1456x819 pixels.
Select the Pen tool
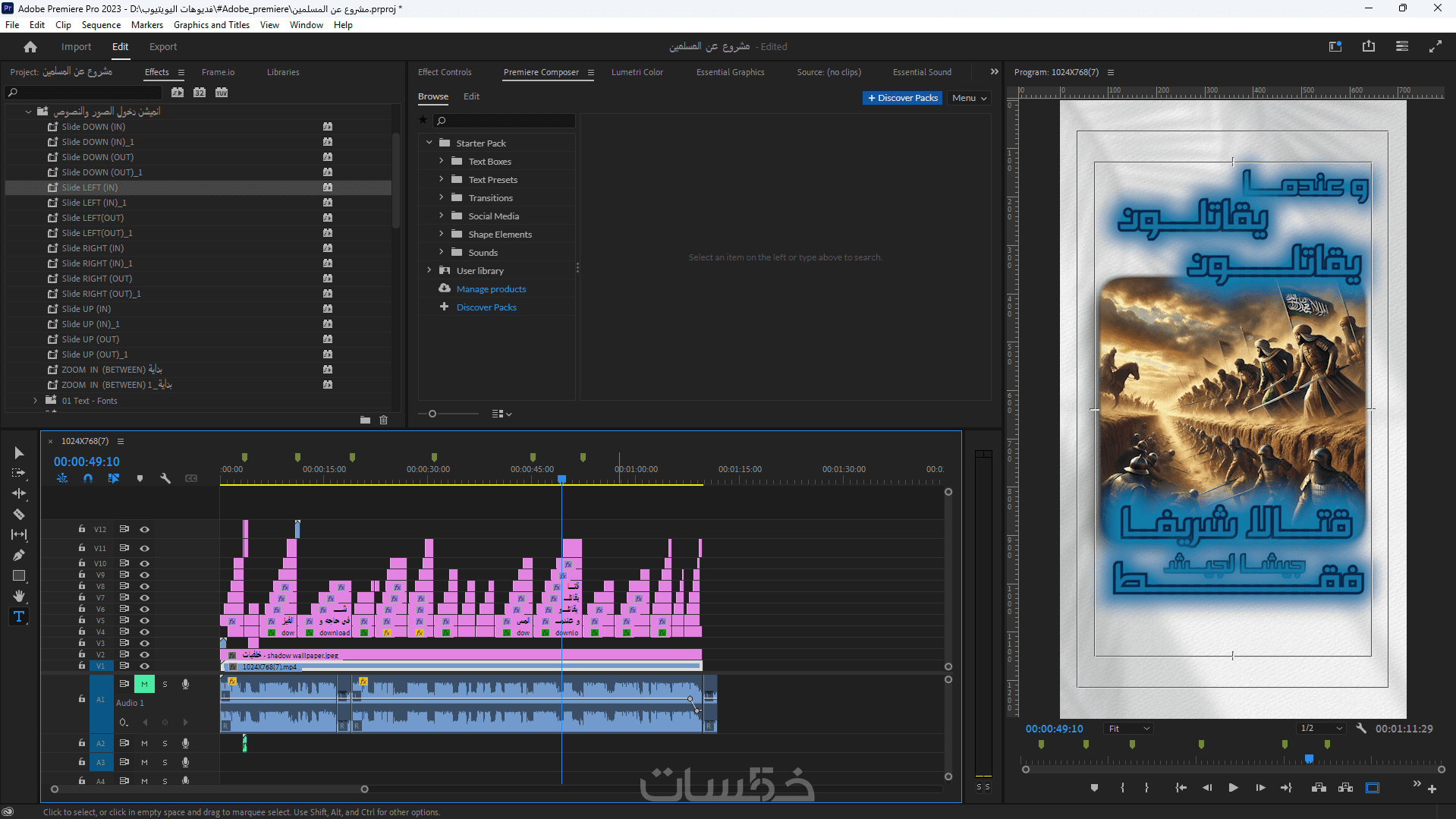tap(19, 556)
